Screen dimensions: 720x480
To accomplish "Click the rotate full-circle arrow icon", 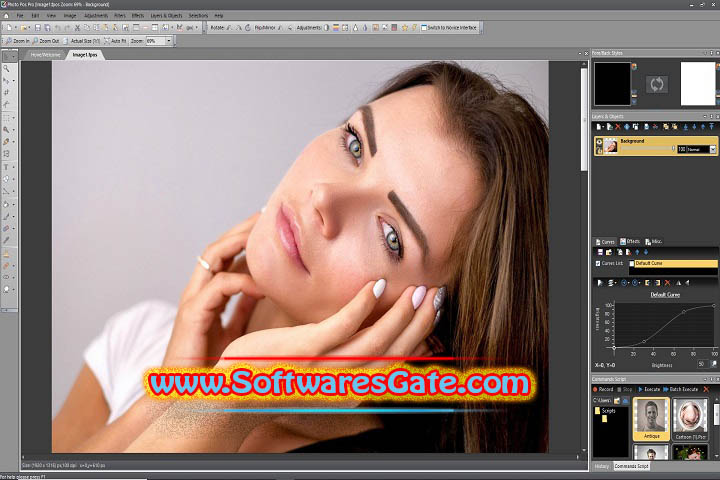I will pyautogui.click(x=248, y=28).
